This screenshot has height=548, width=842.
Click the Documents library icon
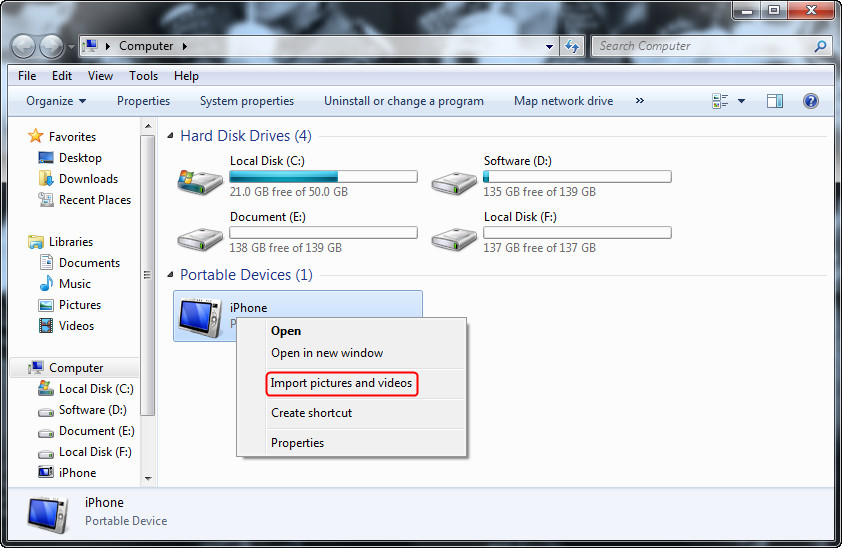(x=46, y=262)
